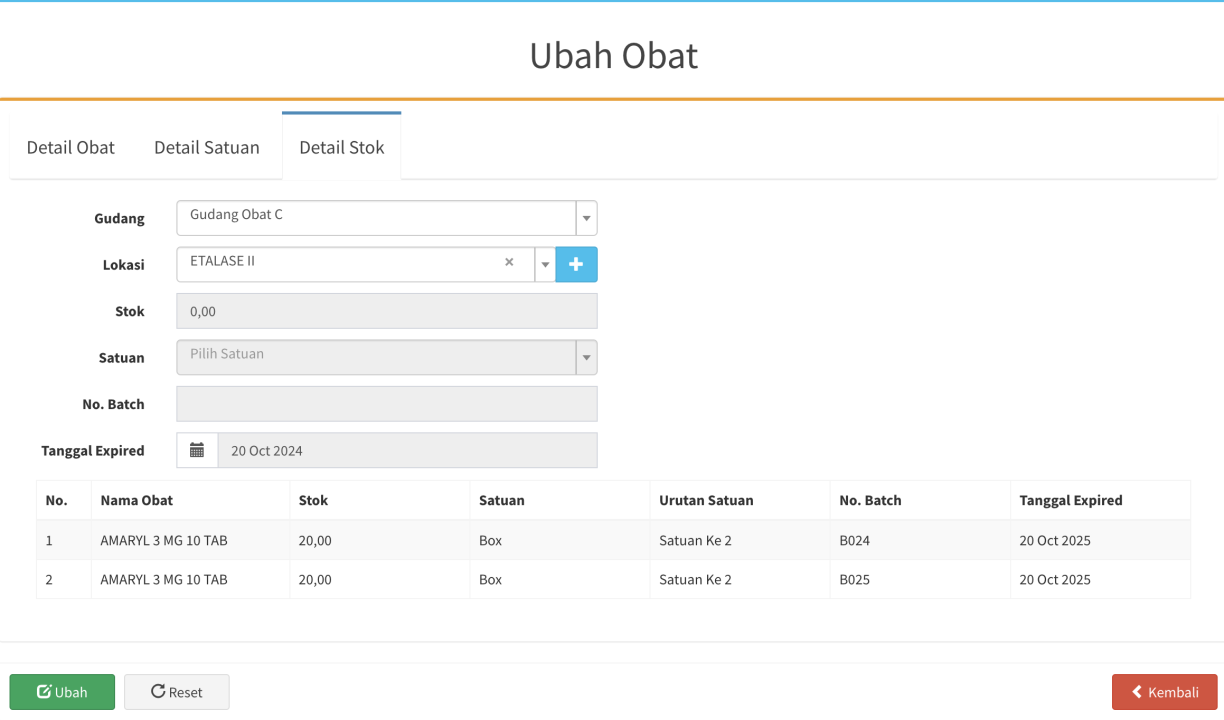Expand the Gudang dropdown arrow
Screen dimensions: 1224x720
(587, 218)
